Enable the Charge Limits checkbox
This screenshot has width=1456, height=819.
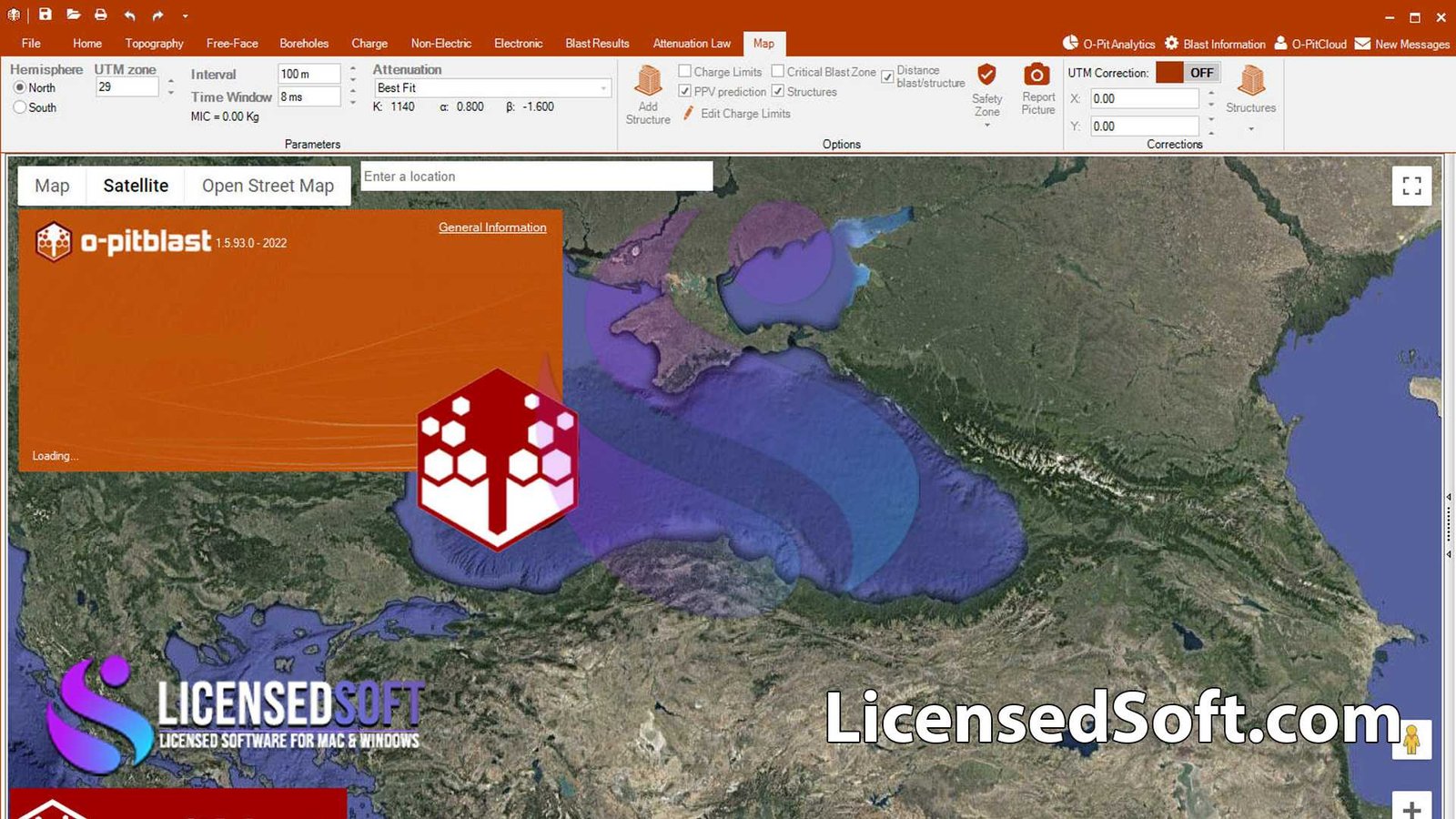coord(685,71)
